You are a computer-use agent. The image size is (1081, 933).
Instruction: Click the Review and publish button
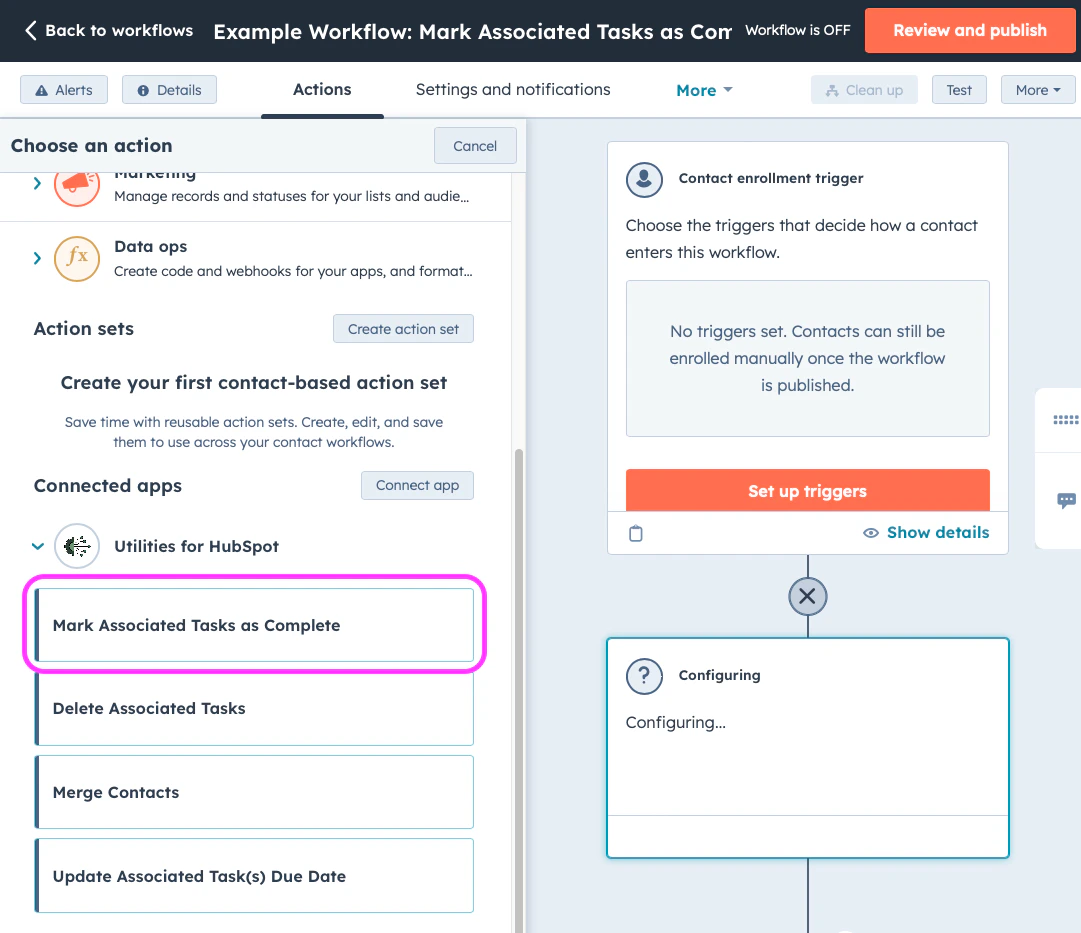coord(969,30)
